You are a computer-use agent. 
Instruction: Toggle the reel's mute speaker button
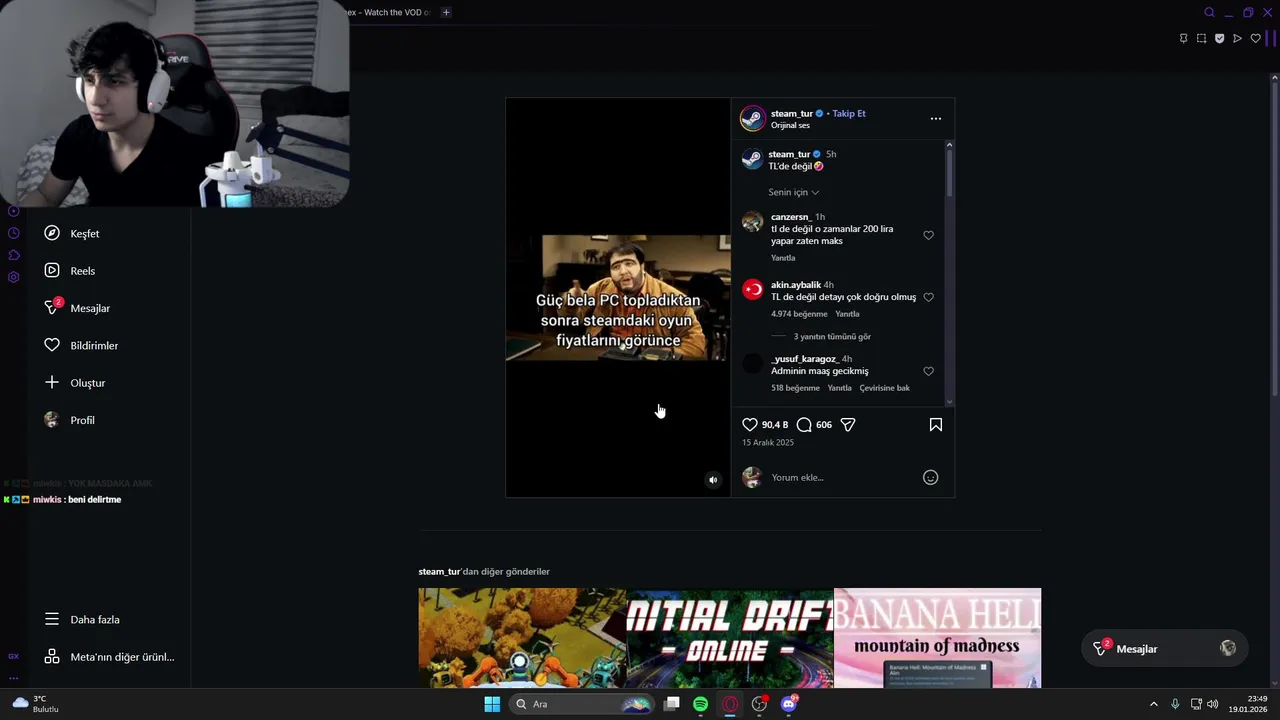click(x=713, y=480)
